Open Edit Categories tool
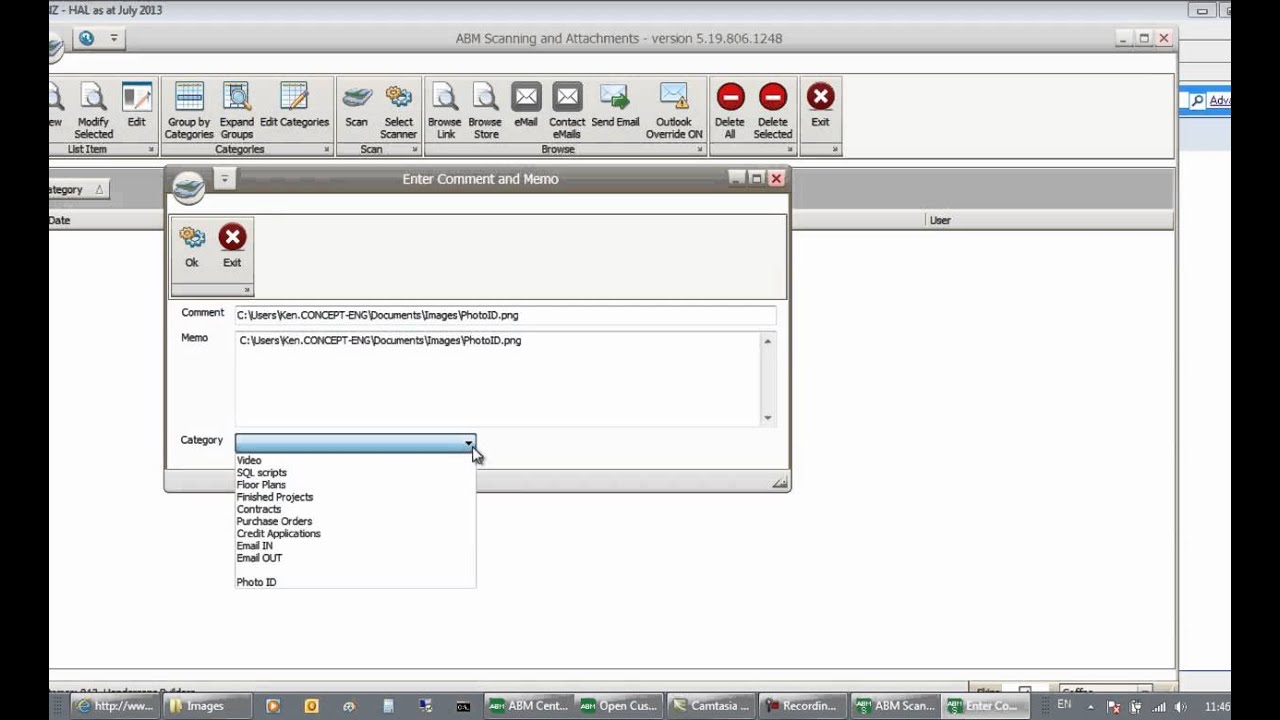This screenshot has width=1280, height=720. [x=294, y=105]
